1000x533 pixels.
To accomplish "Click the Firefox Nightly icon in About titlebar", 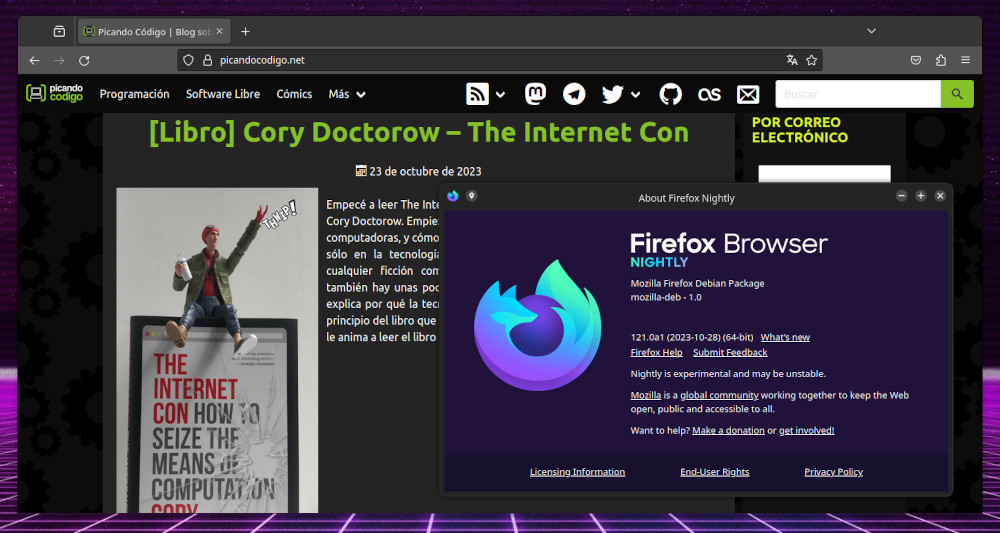I will pos(453,196).
